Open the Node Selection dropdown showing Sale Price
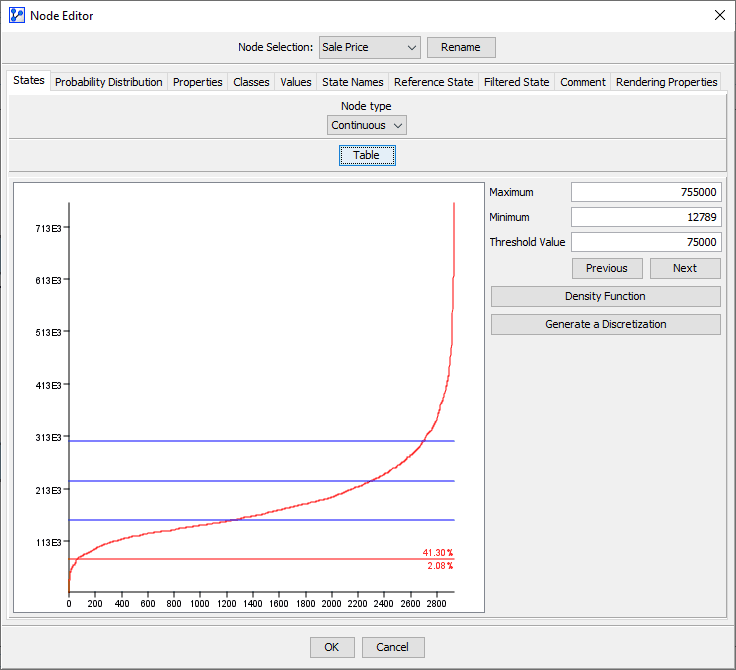 pyautogui.click(x=369, y=47)
